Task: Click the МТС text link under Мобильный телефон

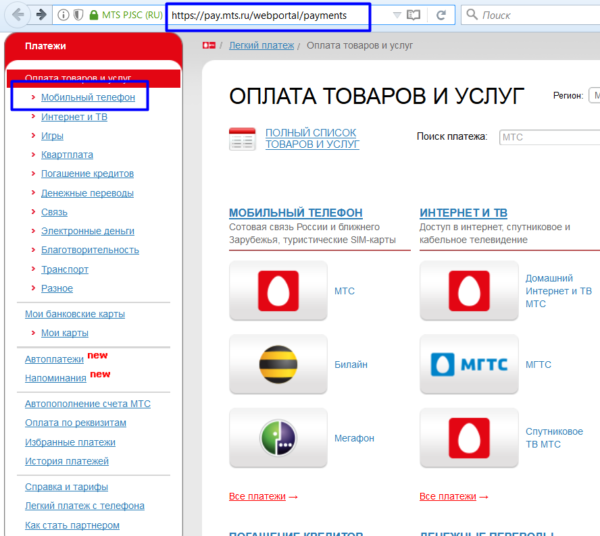Action: pos(344,291)
